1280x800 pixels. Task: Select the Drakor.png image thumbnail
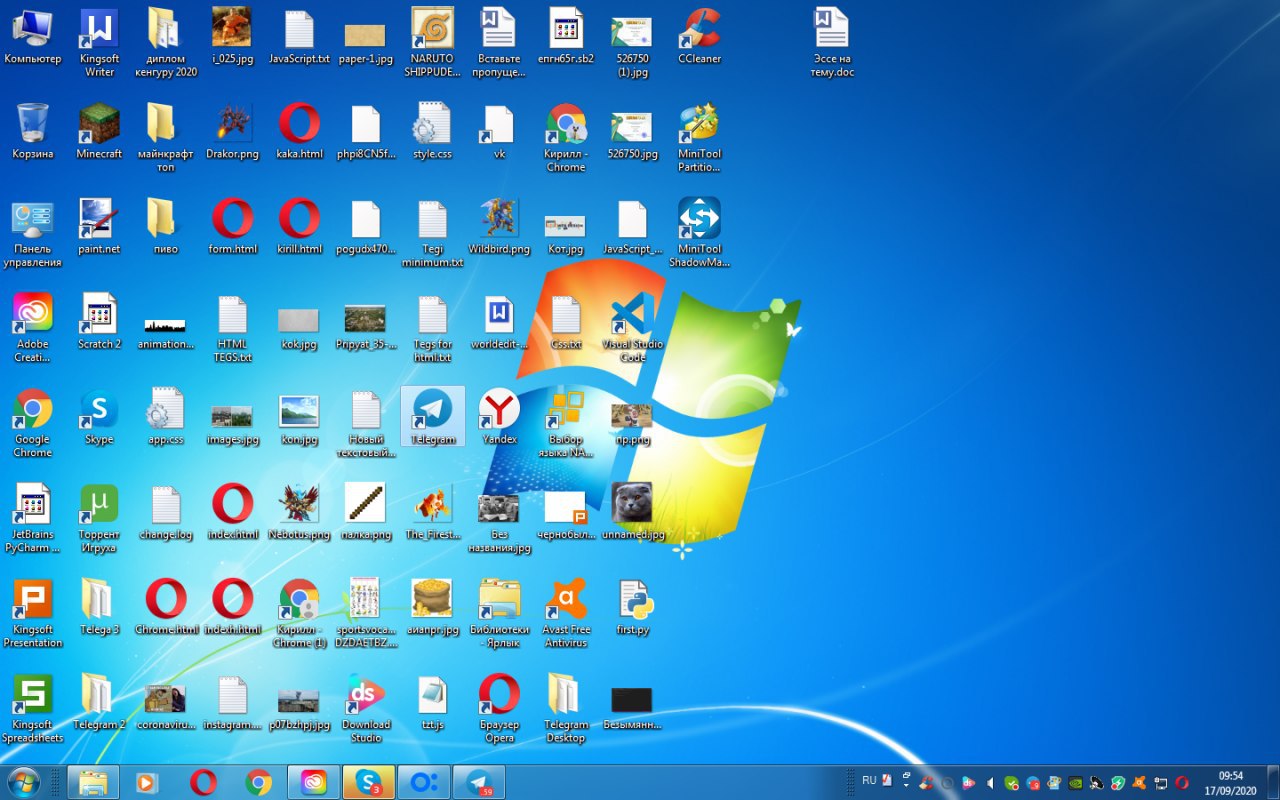click(232, 131)
